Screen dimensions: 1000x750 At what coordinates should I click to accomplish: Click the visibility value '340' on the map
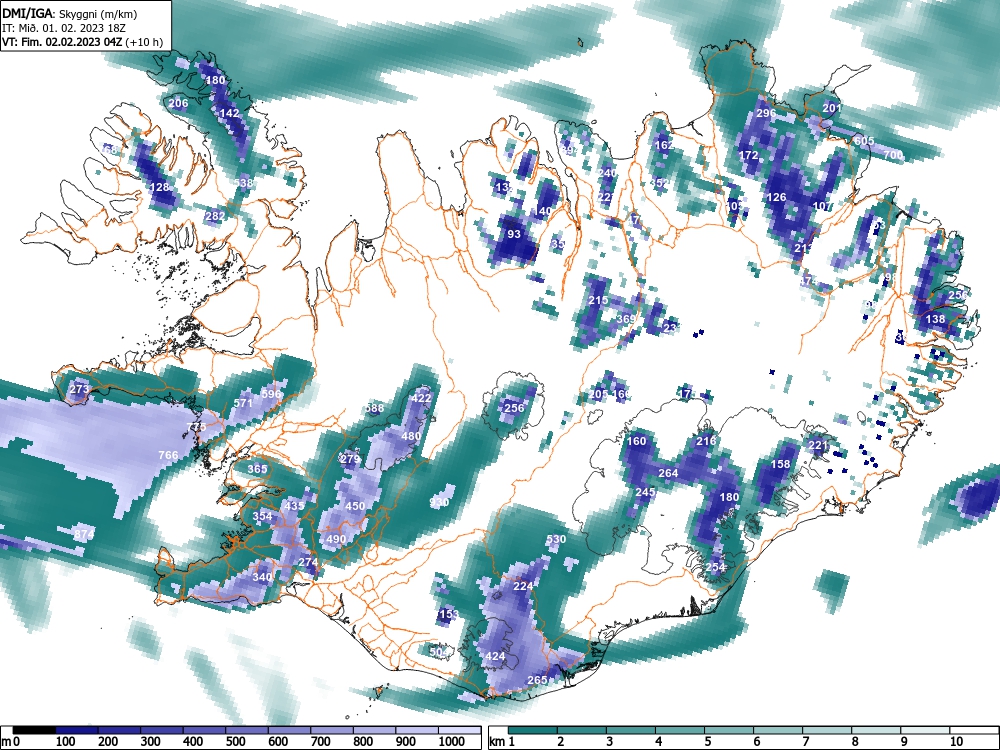[x=262, y=577]
